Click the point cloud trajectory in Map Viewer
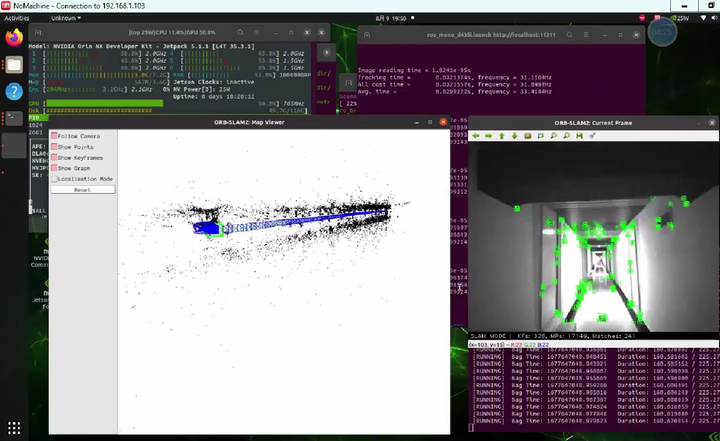This screenshot has width=720, height=441. [294, 221]
